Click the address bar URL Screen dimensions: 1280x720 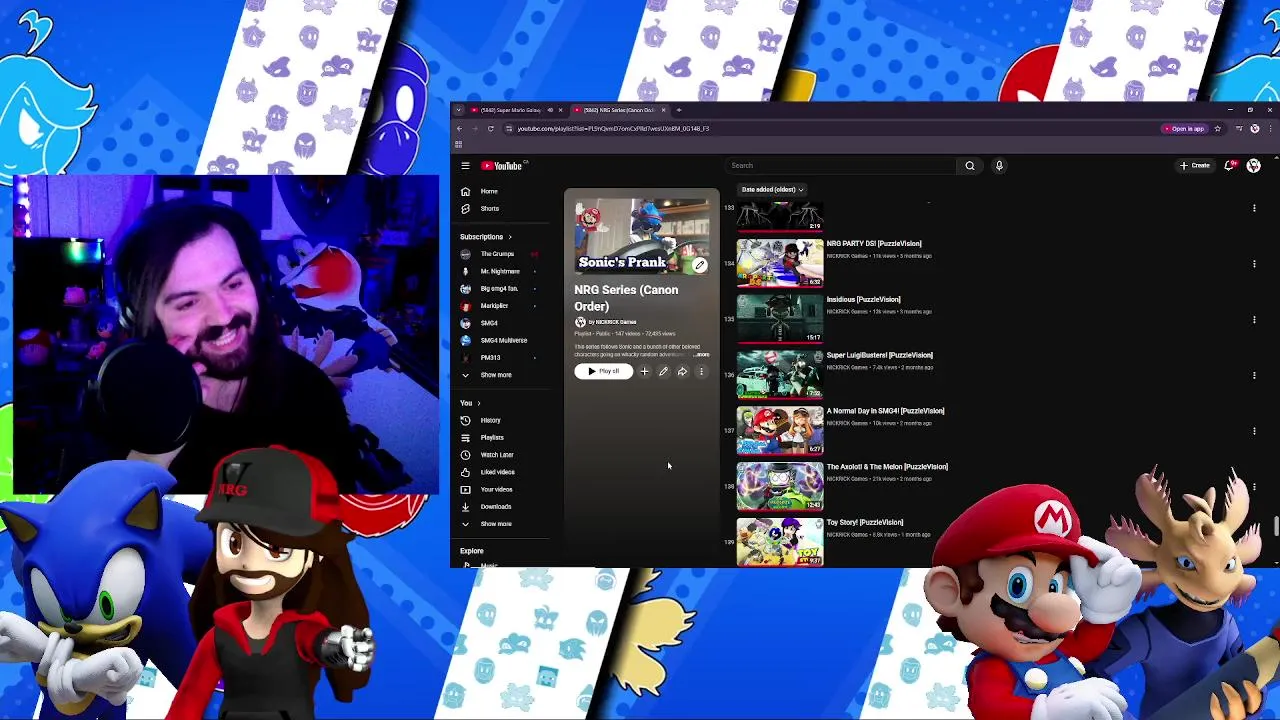coord(613,129)
